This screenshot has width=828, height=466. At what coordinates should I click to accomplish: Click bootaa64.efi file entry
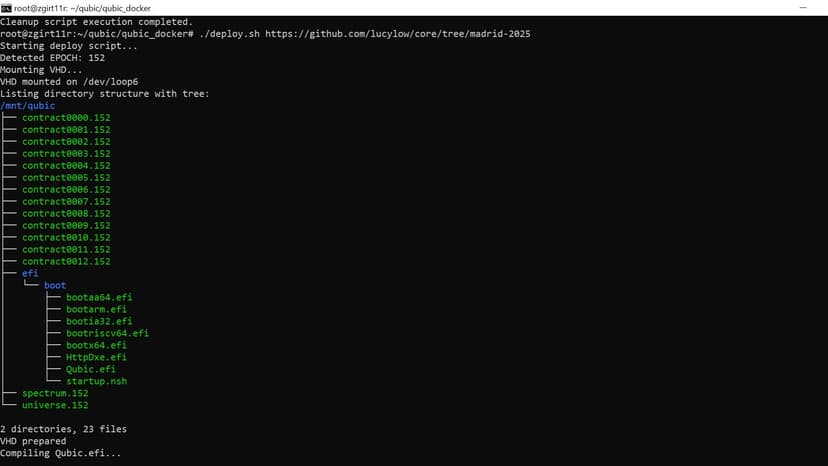tap(99, 297)
